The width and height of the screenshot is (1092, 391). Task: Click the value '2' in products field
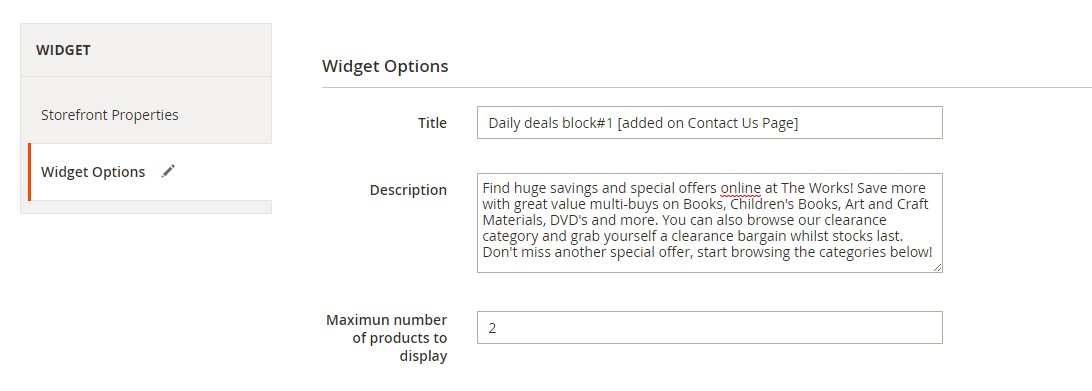492,328
